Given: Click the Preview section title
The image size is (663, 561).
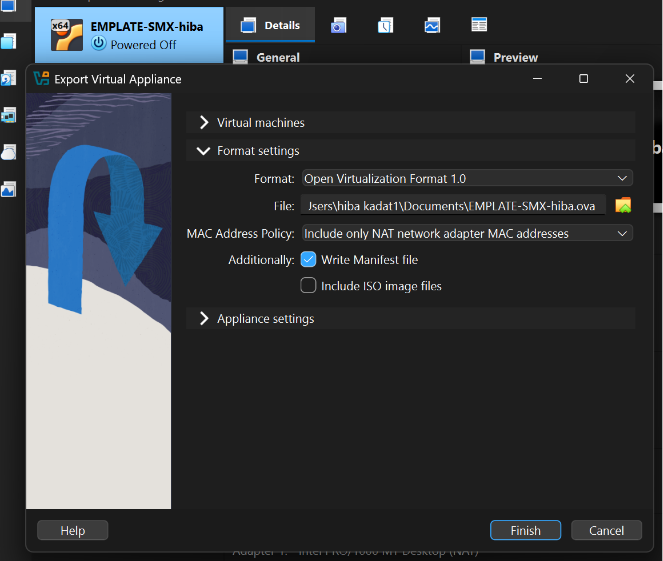Looking at the screenshot, I should point(515,57).
